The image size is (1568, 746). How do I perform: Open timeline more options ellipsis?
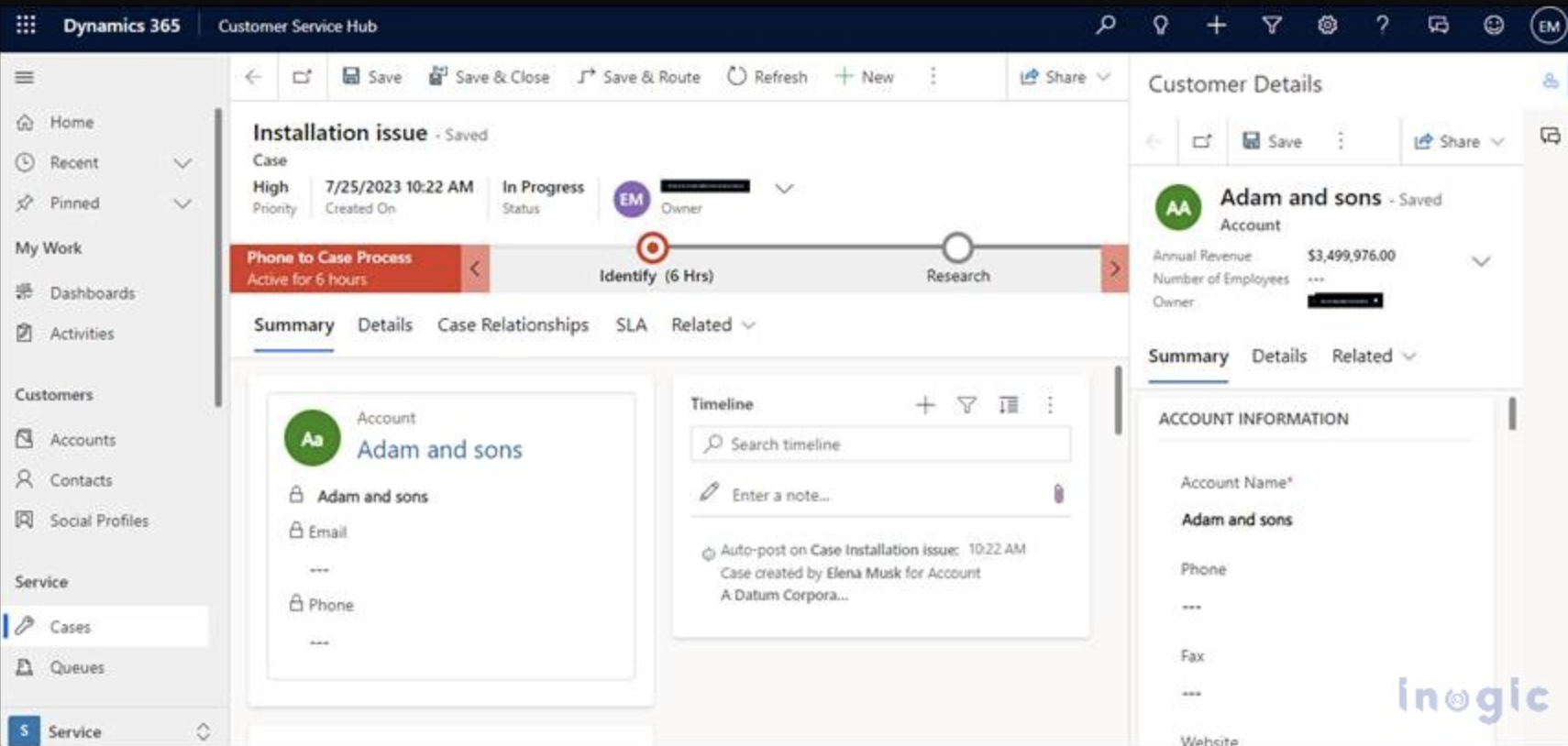pos(1050,404)
